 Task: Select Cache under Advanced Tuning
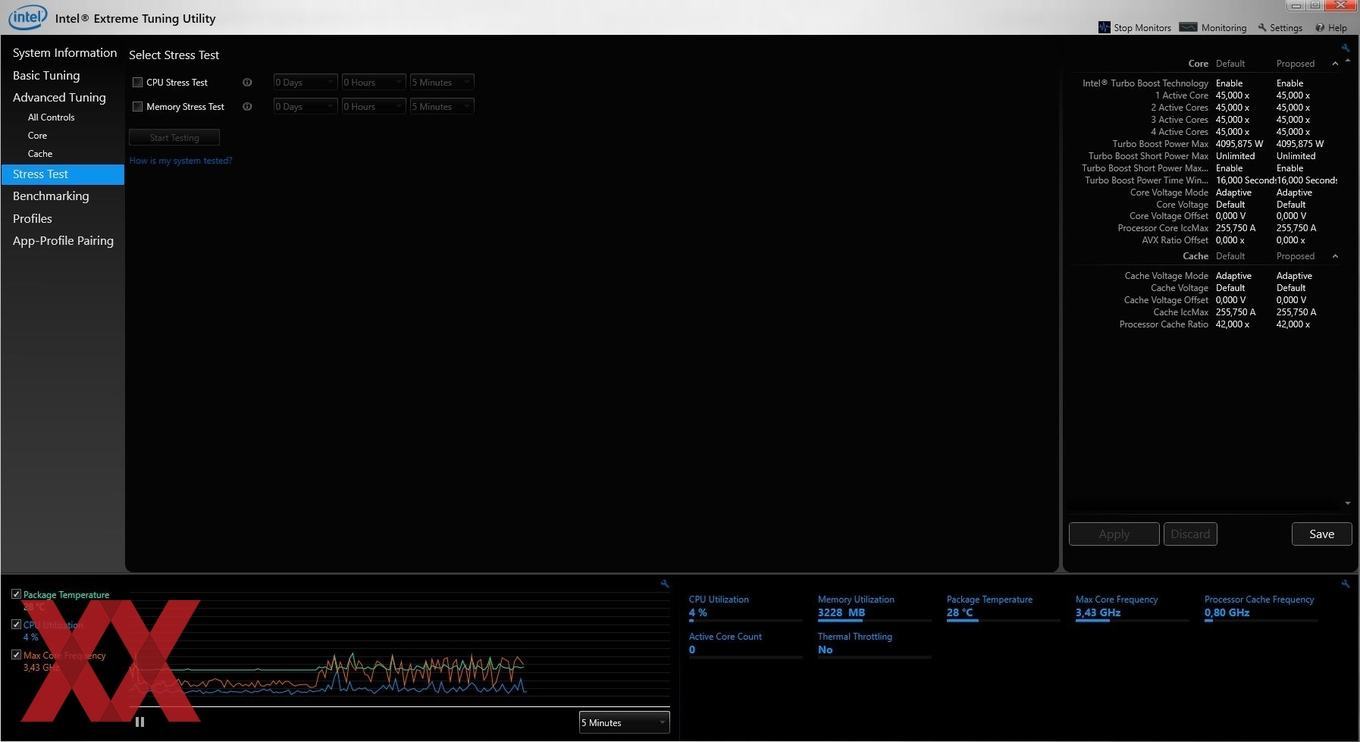[40, 153]
